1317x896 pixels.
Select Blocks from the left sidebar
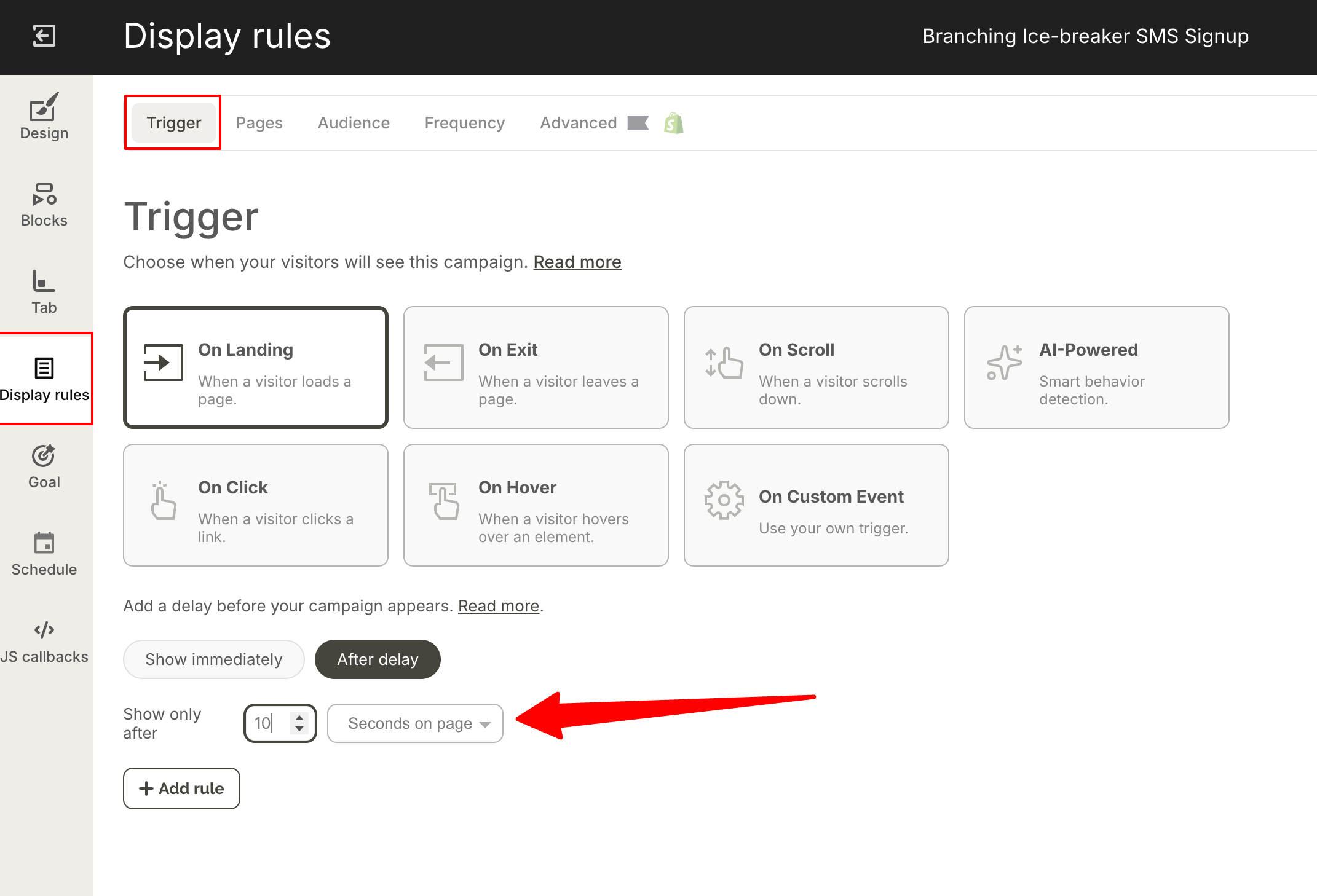[44, 203]
